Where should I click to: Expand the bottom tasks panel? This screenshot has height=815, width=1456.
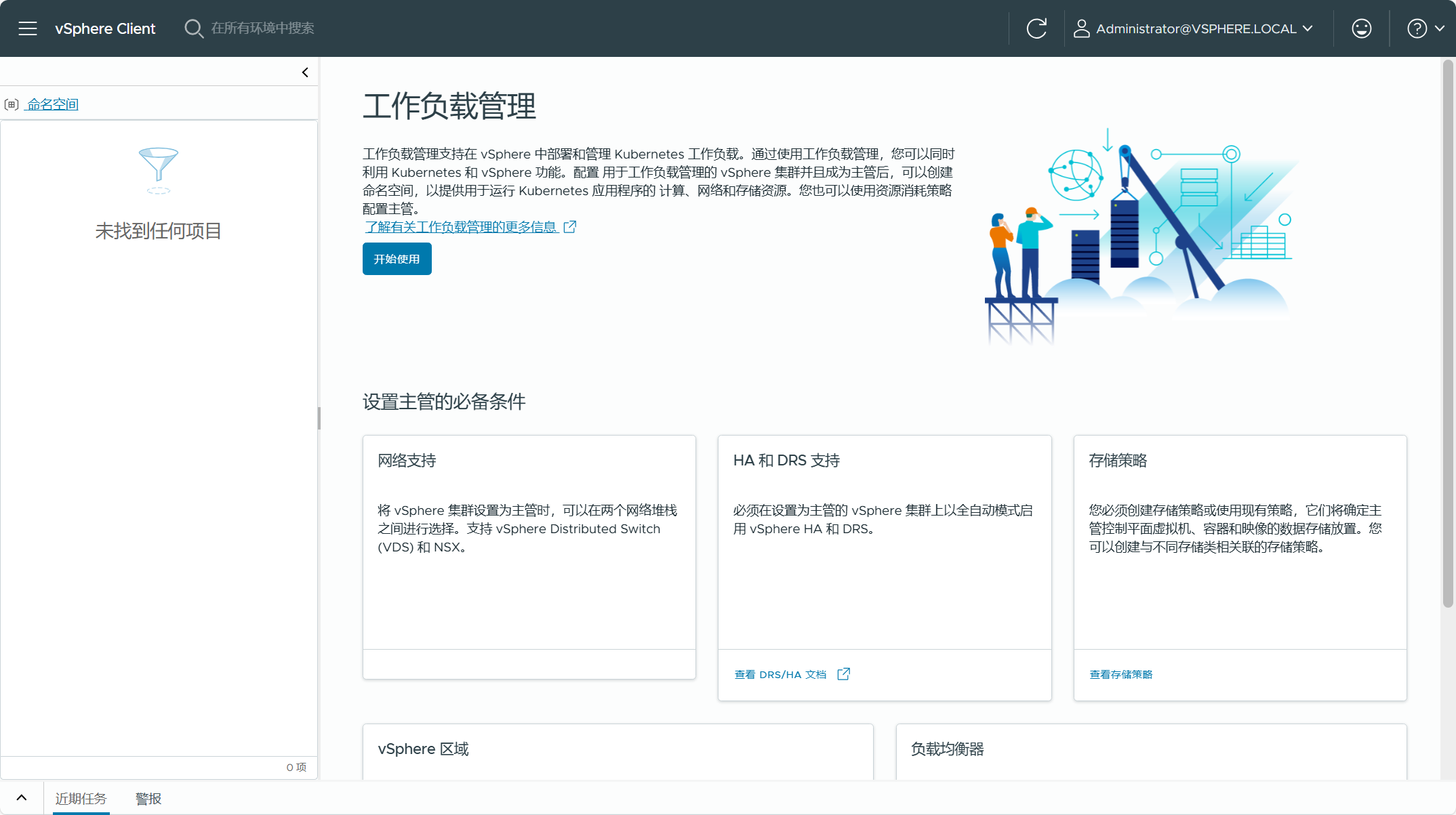22,798
